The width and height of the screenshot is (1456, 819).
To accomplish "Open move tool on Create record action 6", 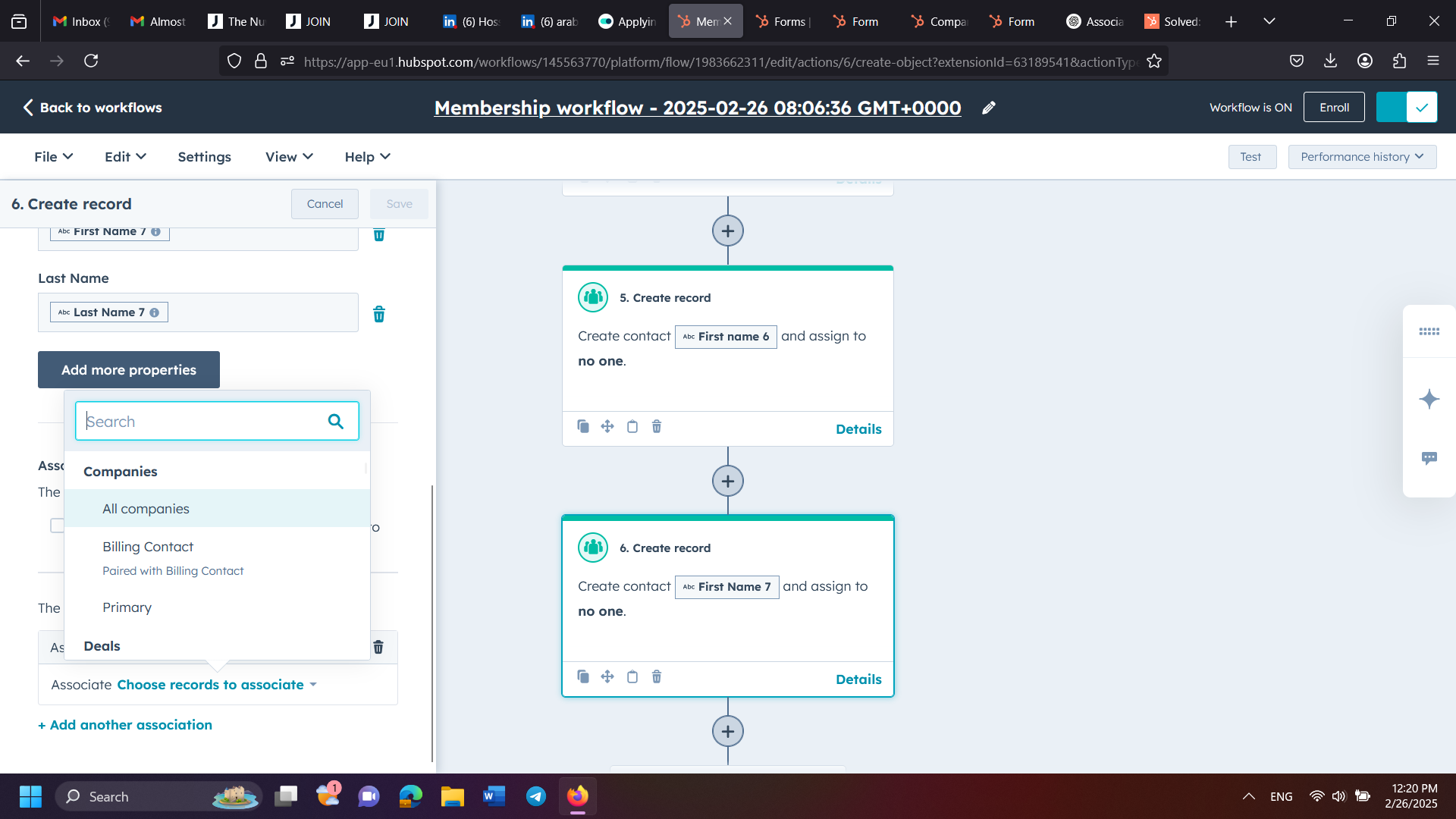I will 607,676.
